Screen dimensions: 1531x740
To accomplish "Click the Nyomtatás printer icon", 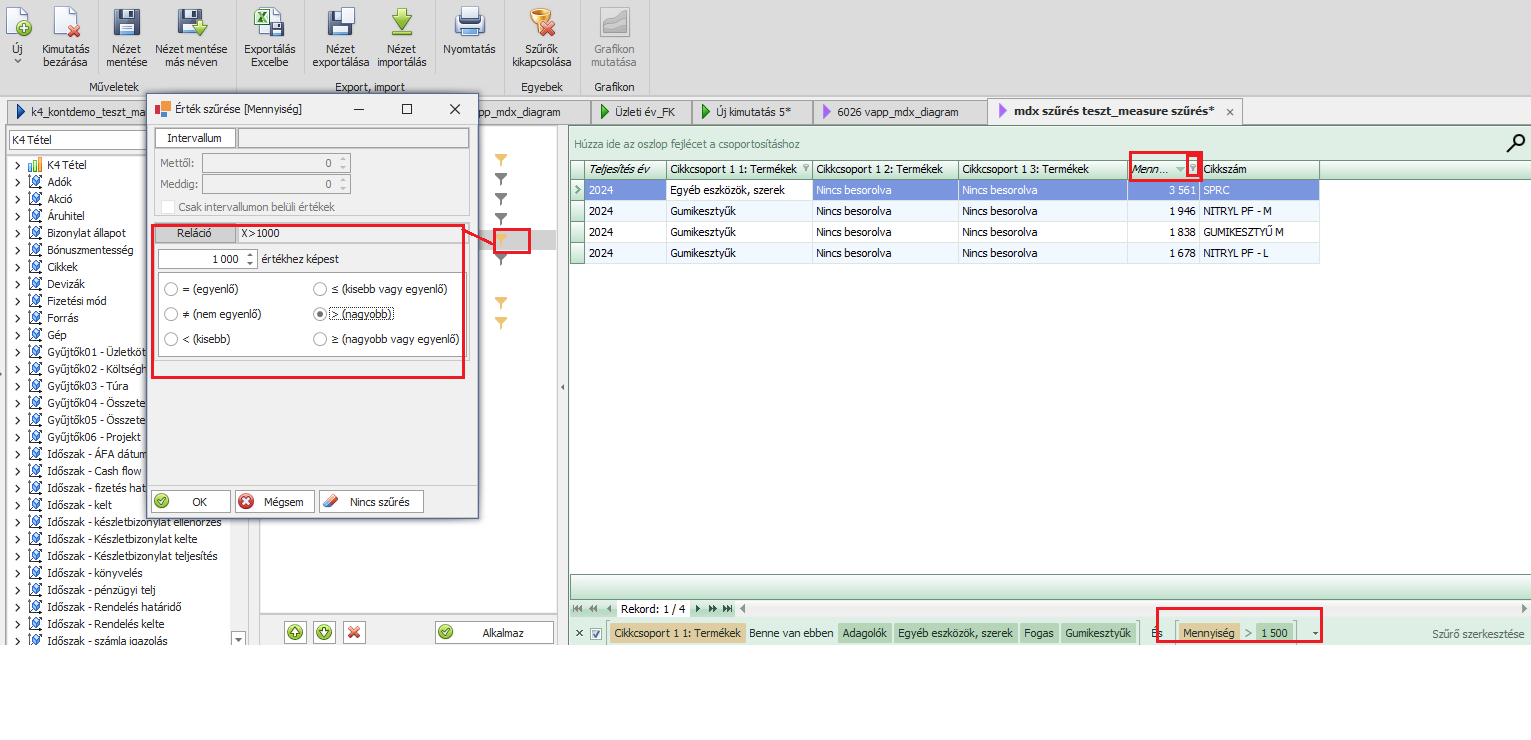I will click(469, 23).
